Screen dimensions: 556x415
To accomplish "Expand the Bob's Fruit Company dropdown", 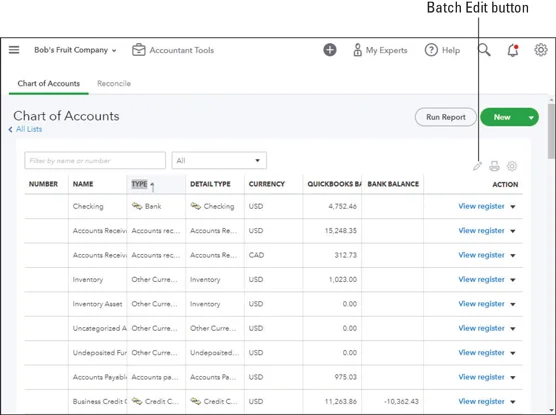I will [75, 50].
